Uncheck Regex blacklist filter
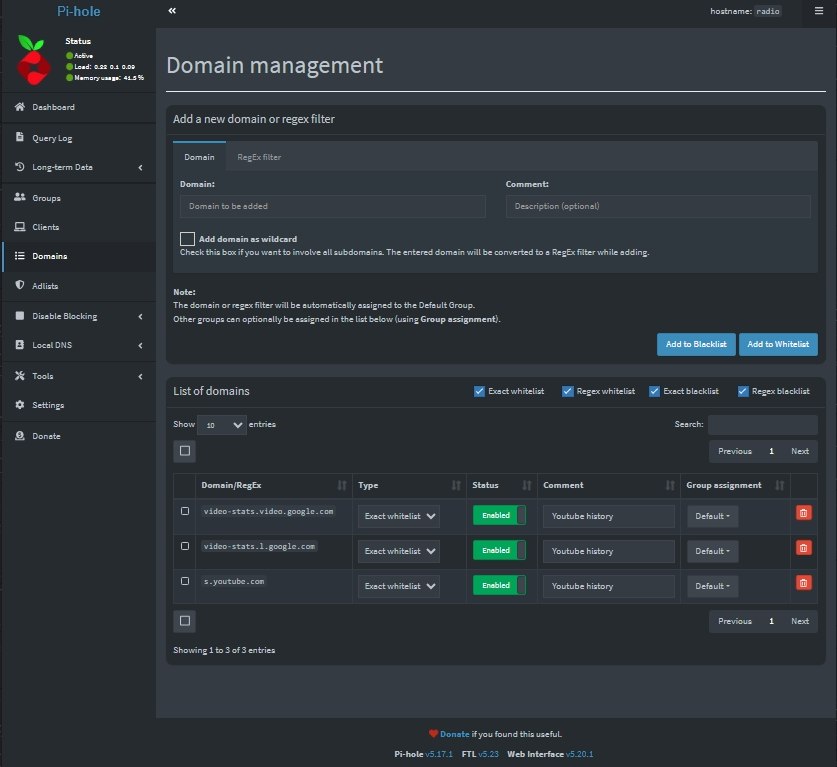This screenshot has height=767, width=837. (x=743, y=391)
